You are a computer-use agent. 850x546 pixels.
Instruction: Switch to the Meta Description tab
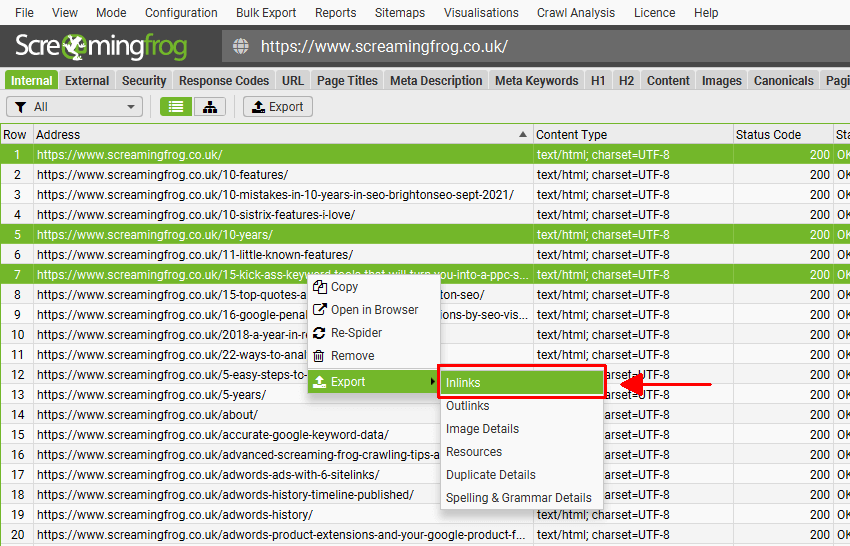[436, 80]
